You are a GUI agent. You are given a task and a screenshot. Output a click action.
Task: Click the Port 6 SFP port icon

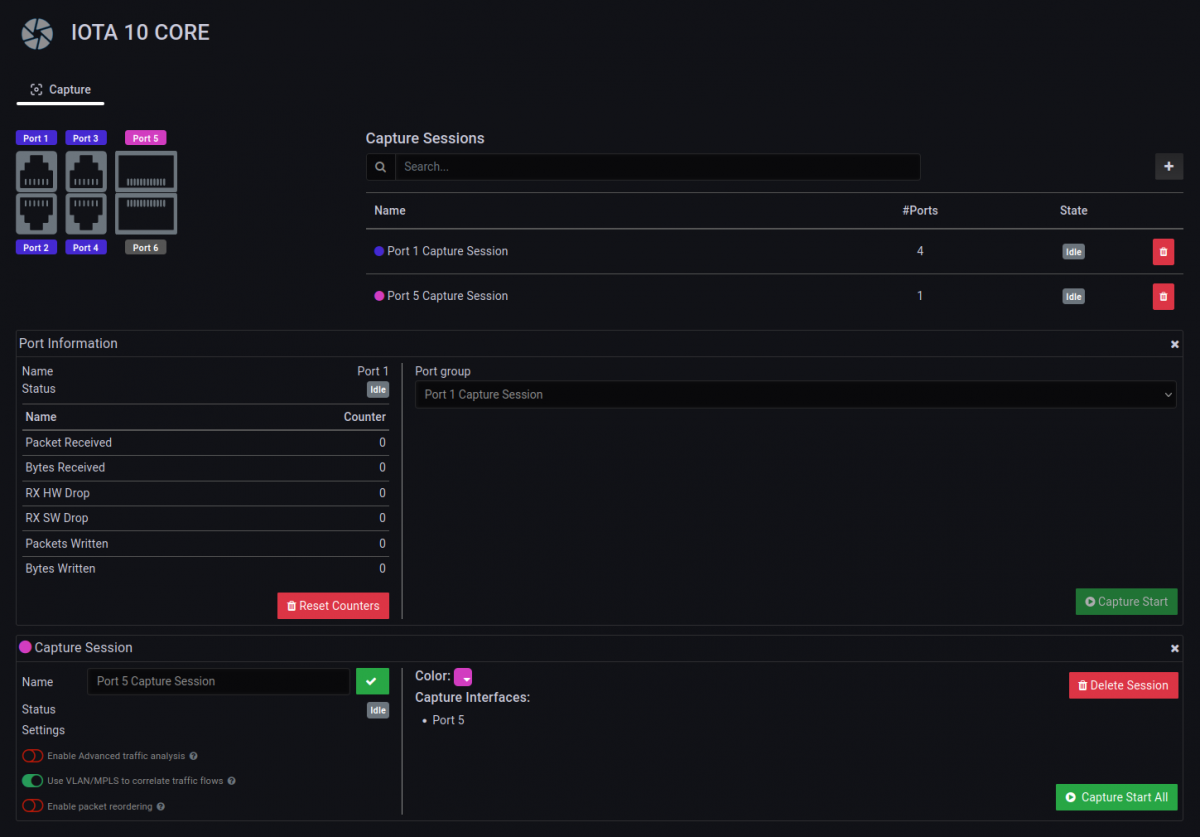click(146, 213)
